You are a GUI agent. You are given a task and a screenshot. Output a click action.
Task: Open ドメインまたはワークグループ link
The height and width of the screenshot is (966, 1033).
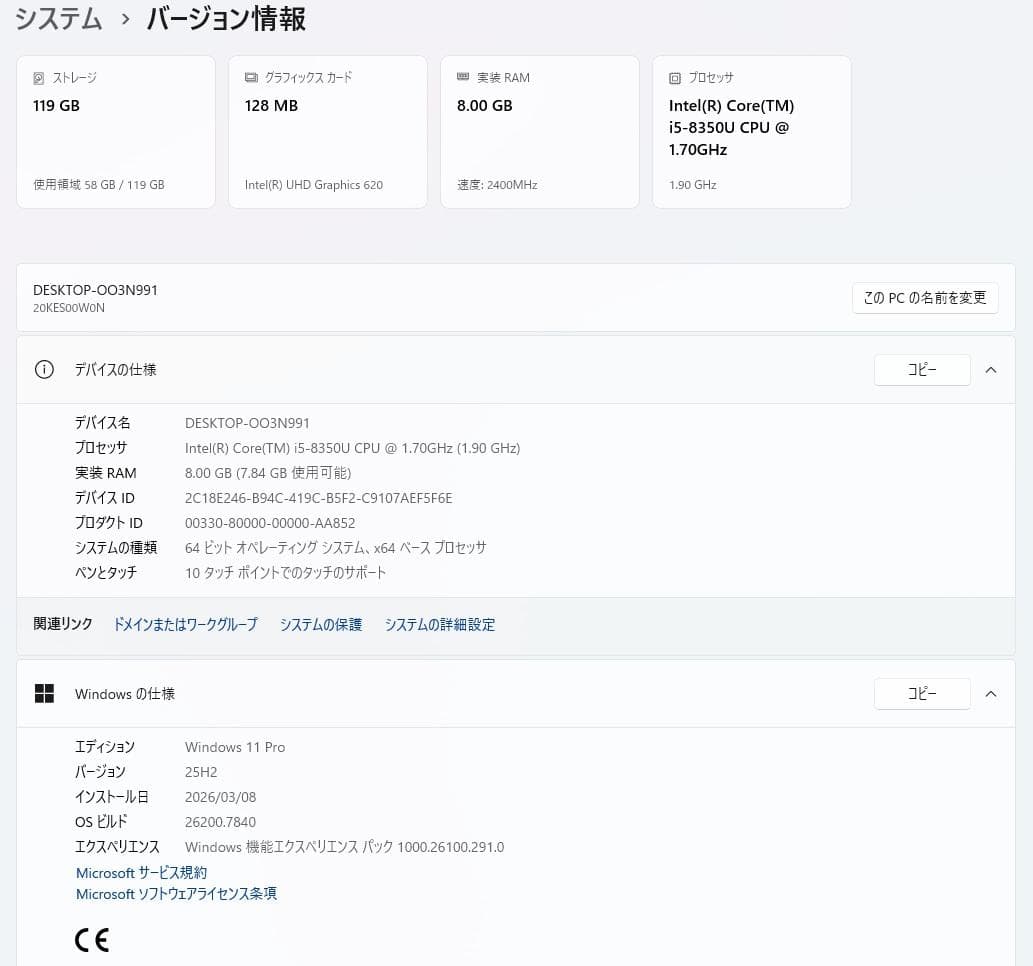pos(186,625)
